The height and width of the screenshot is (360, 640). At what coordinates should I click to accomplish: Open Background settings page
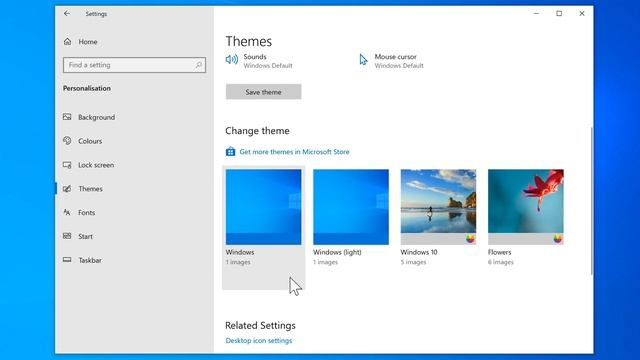[x=96, y=117]
